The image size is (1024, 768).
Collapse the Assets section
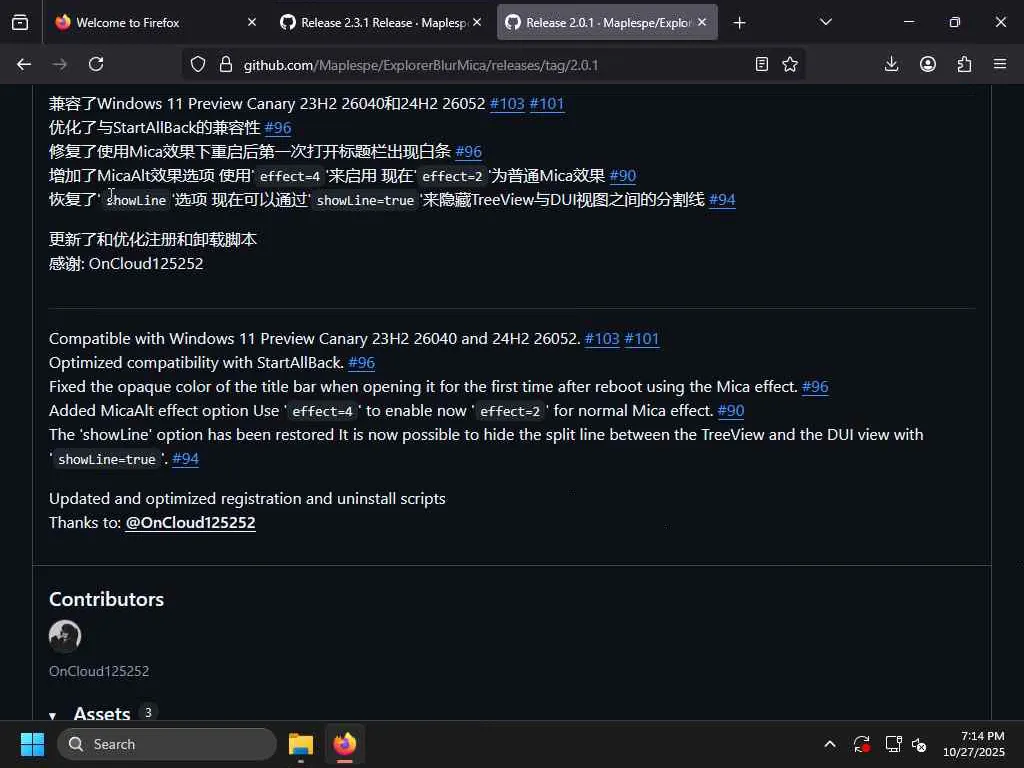click(102, 713)
